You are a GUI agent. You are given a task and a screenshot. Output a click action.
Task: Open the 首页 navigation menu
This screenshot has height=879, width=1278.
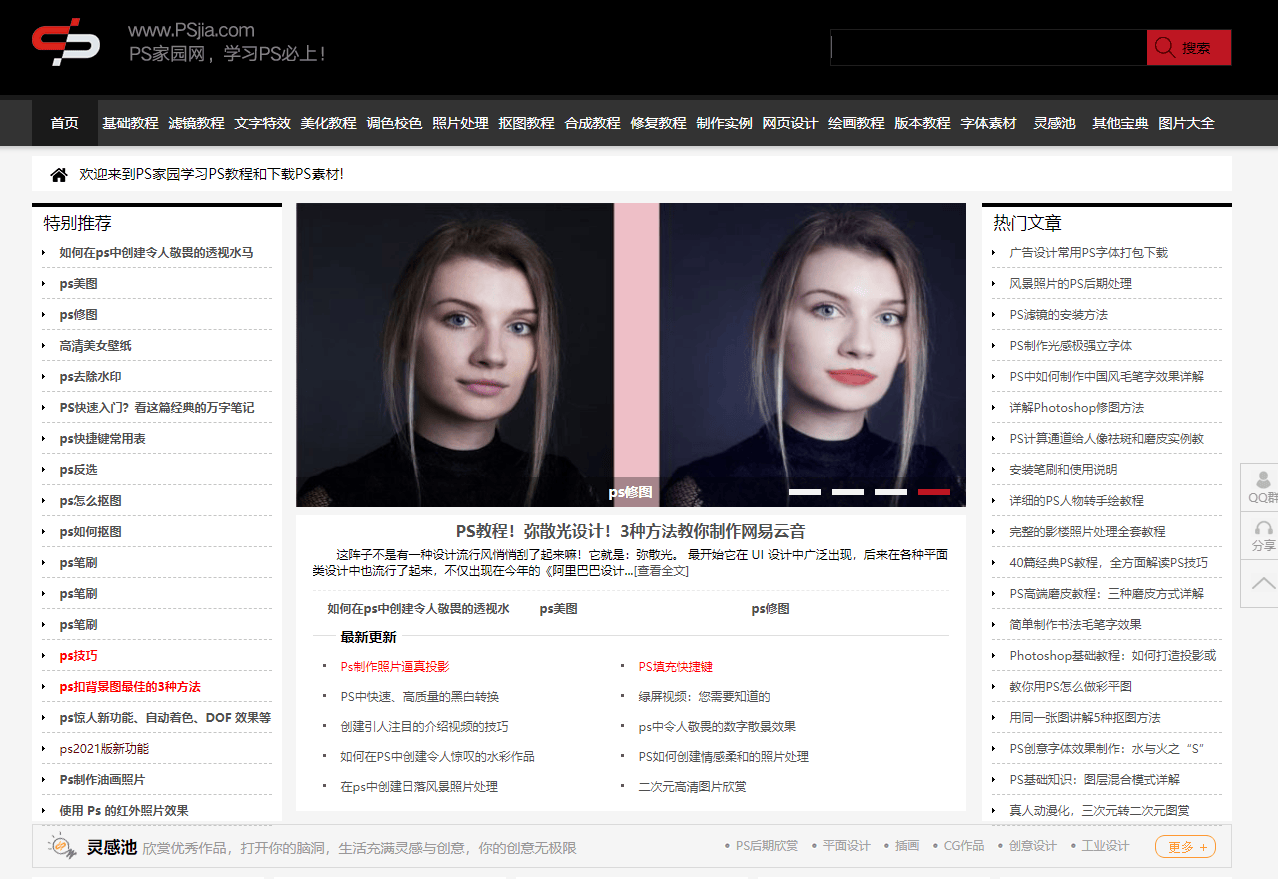coord(64,122)
